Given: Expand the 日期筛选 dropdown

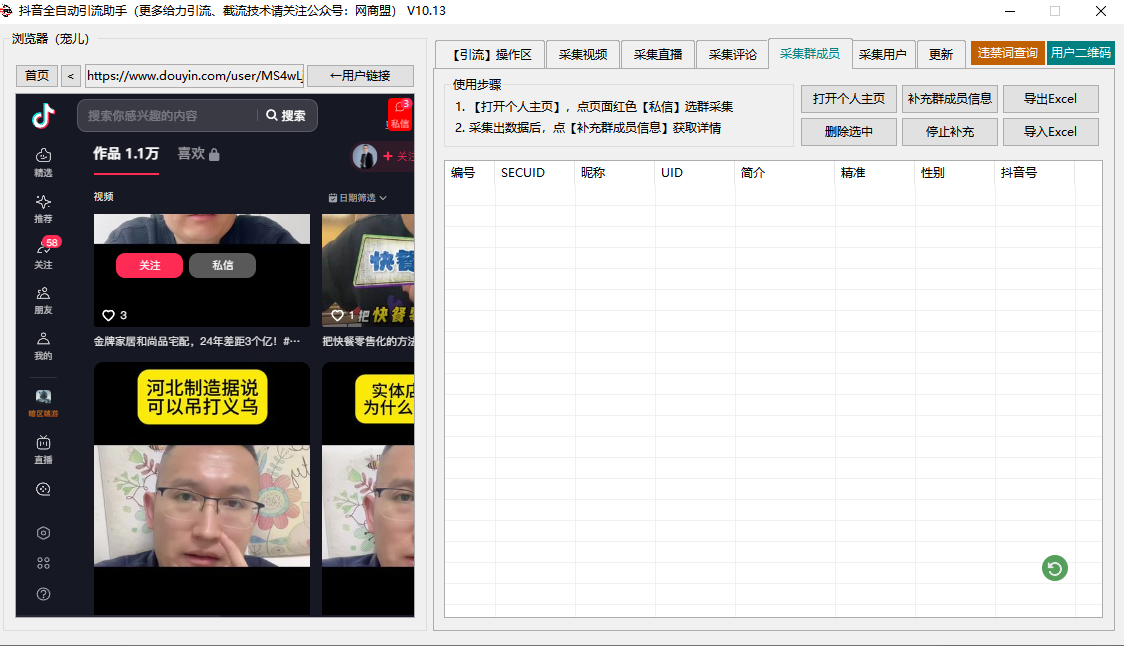Looking at the screenshot, I should click(357, 197).
